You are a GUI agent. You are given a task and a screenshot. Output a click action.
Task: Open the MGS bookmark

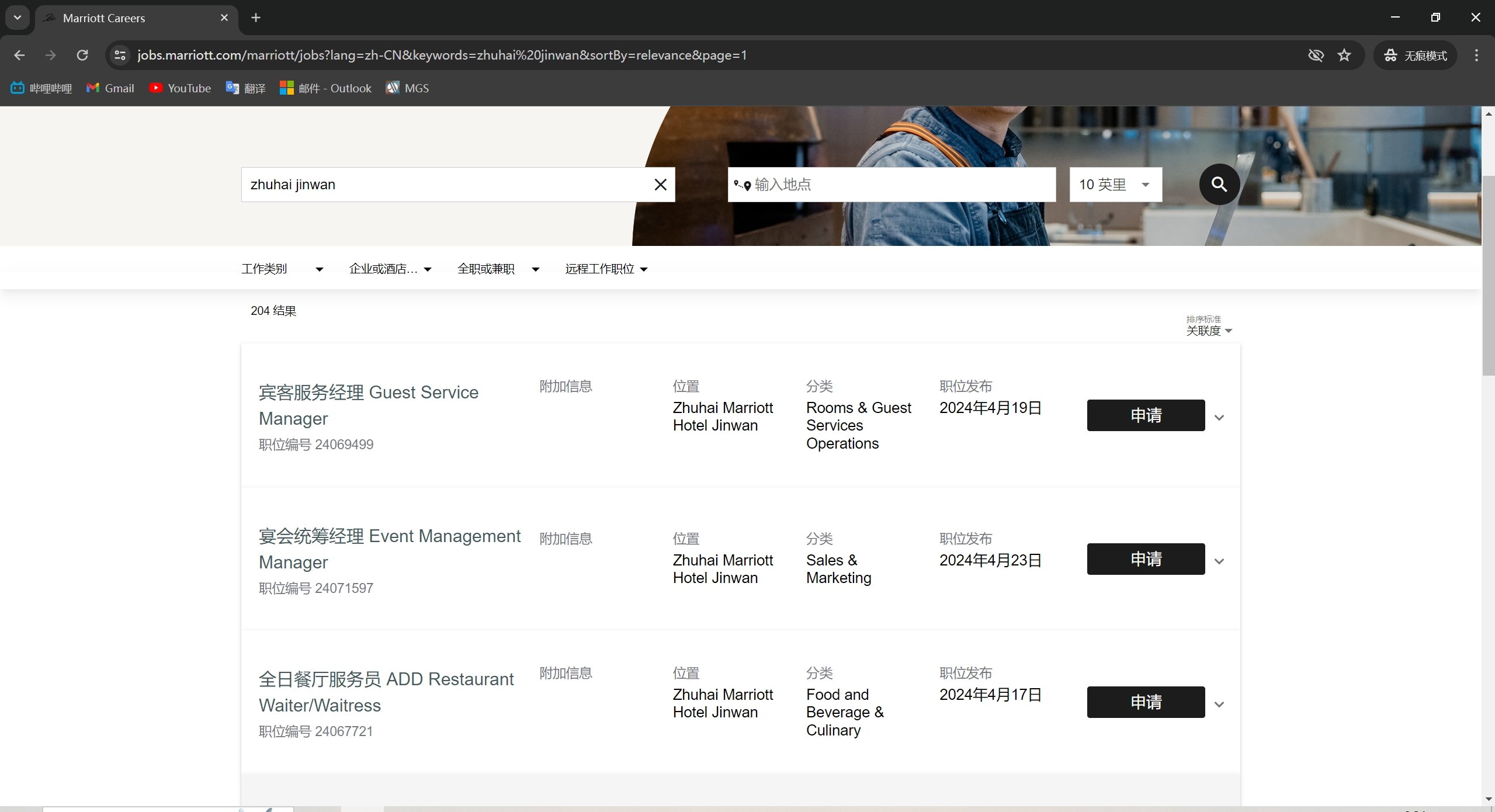[x=407, y=88]
